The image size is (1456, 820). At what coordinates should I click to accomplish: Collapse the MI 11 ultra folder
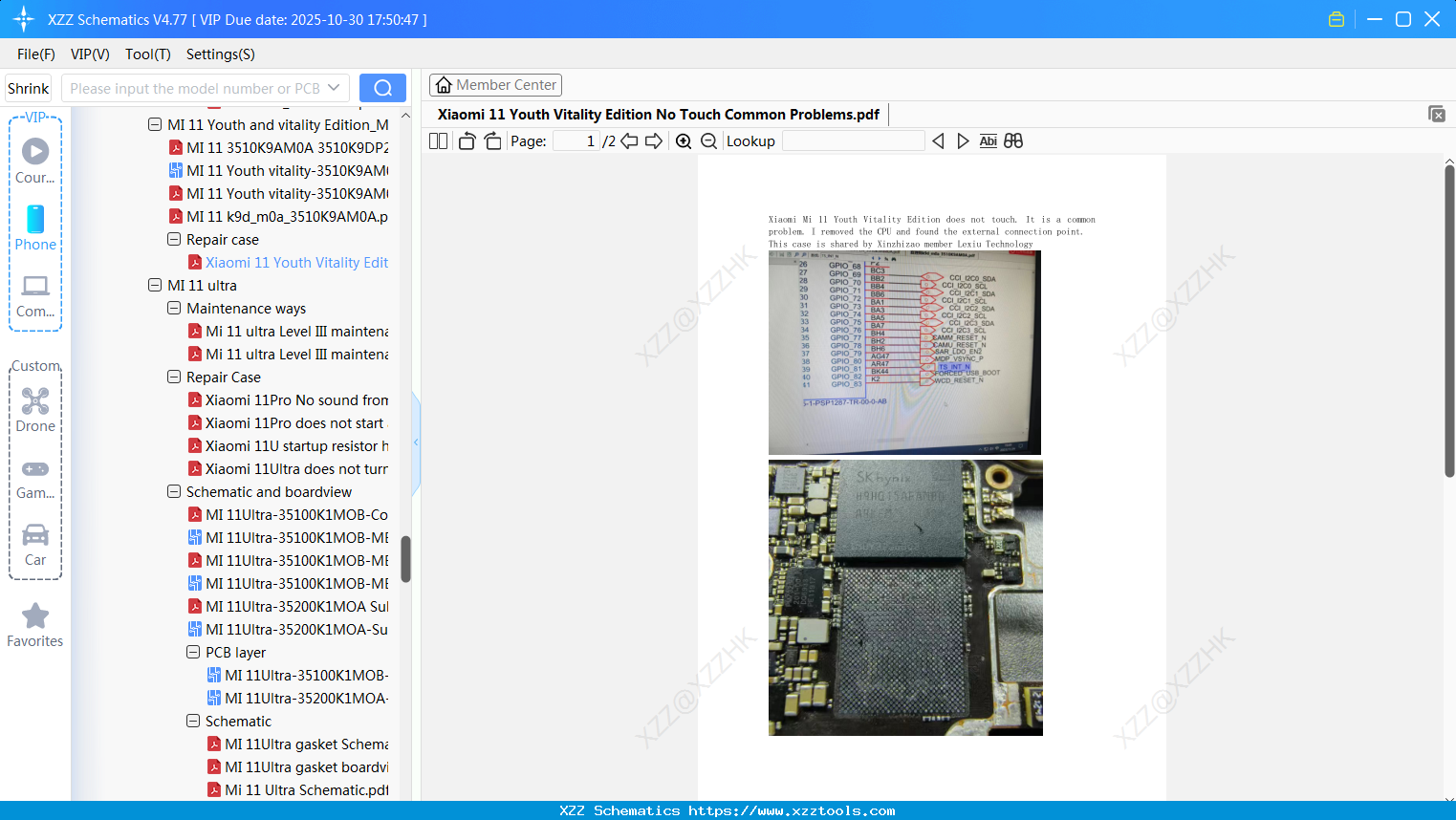155,285
